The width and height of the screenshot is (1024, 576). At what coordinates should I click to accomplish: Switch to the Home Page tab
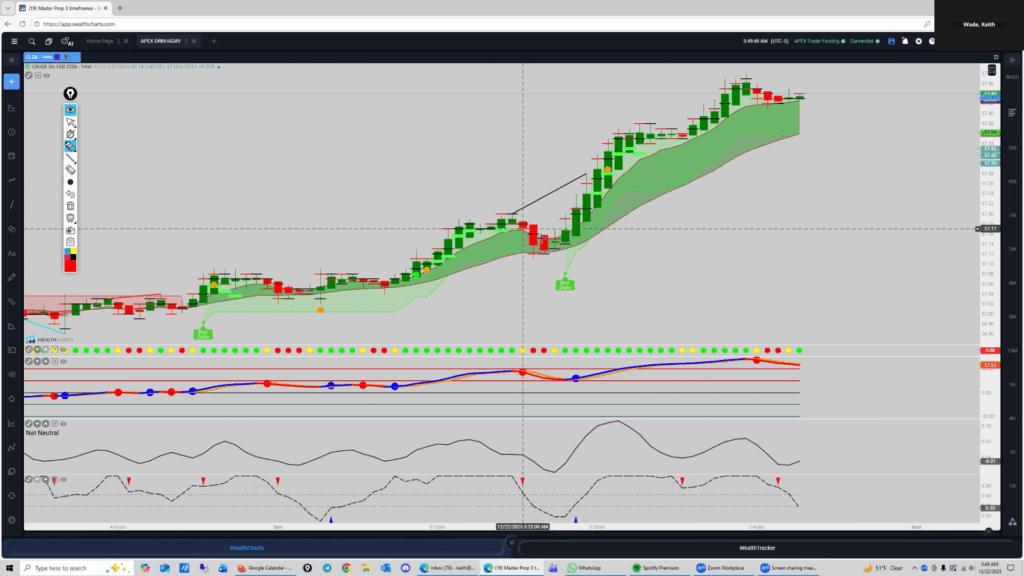click(100, 42)
